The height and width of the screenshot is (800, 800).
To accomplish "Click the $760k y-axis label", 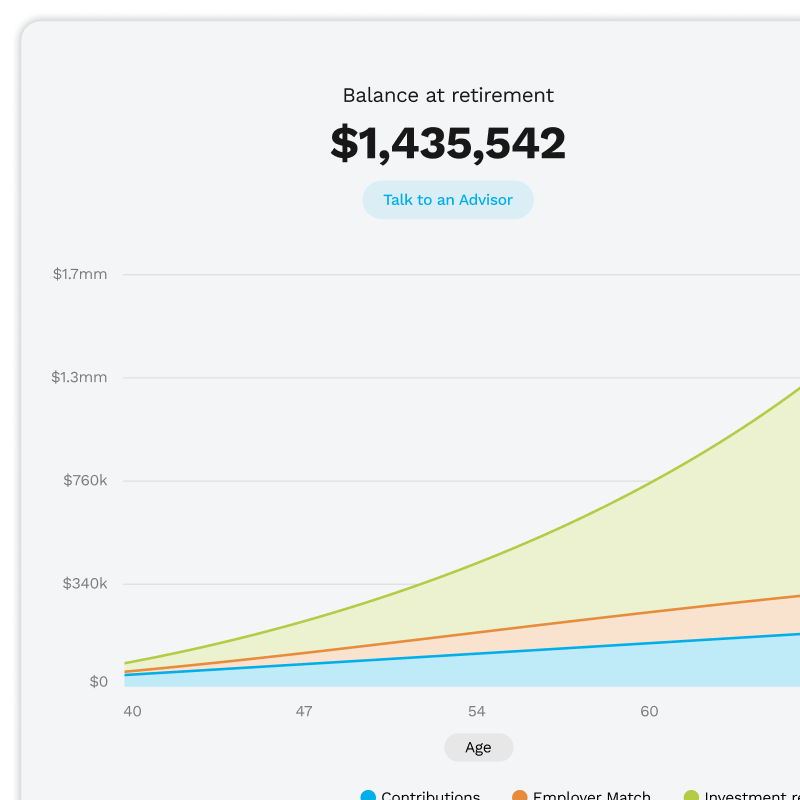I will tap(85, 480).
